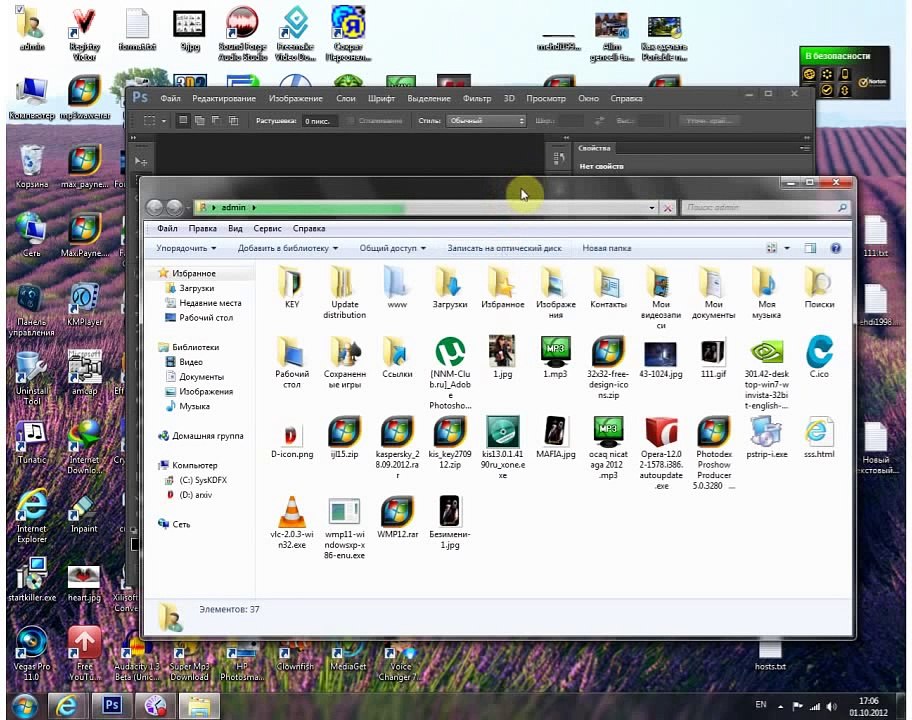Open Добавить в библиотеку dropdown

pyautogui.click(x=287, y=248)
